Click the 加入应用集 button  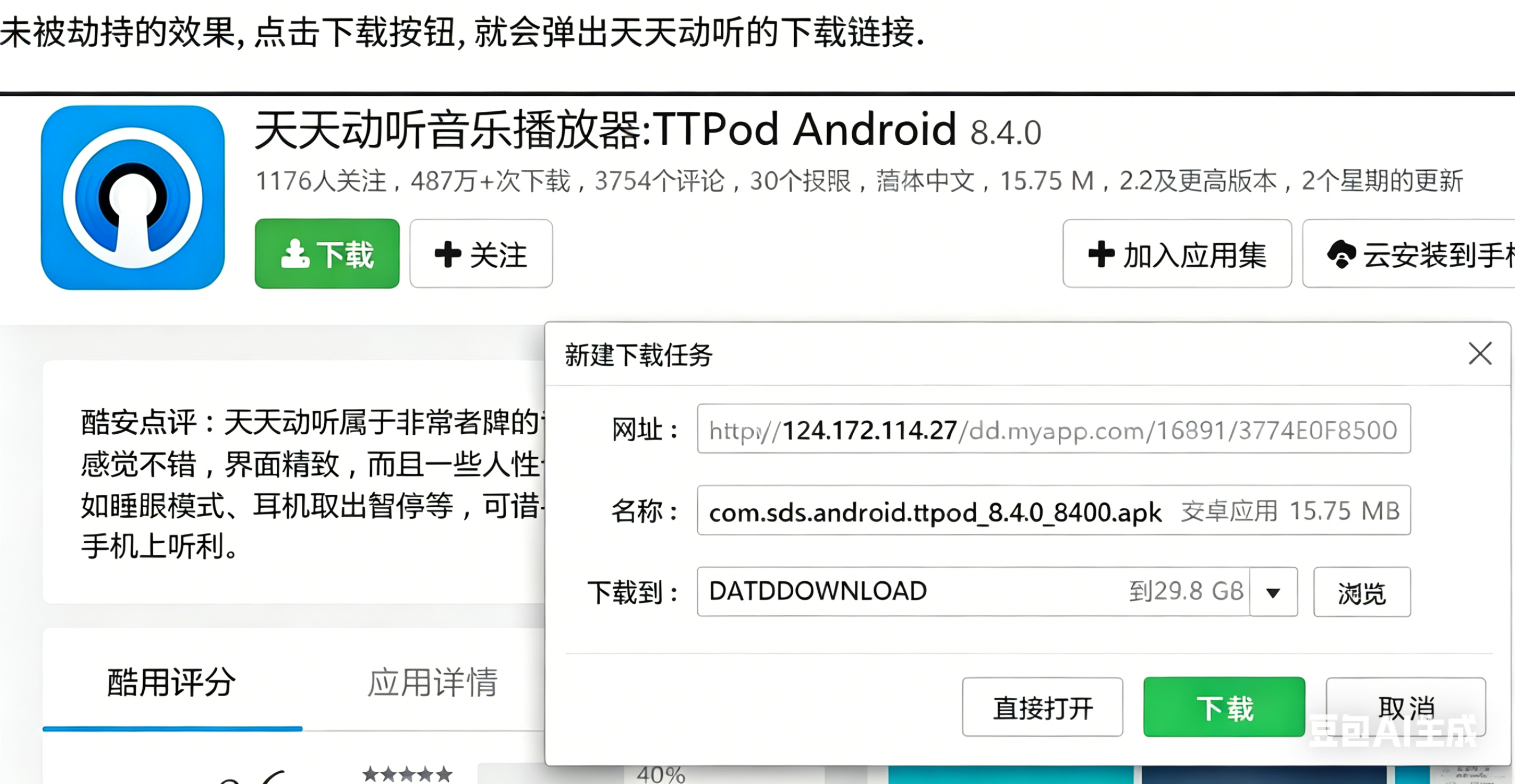[x=1177, y=254]
